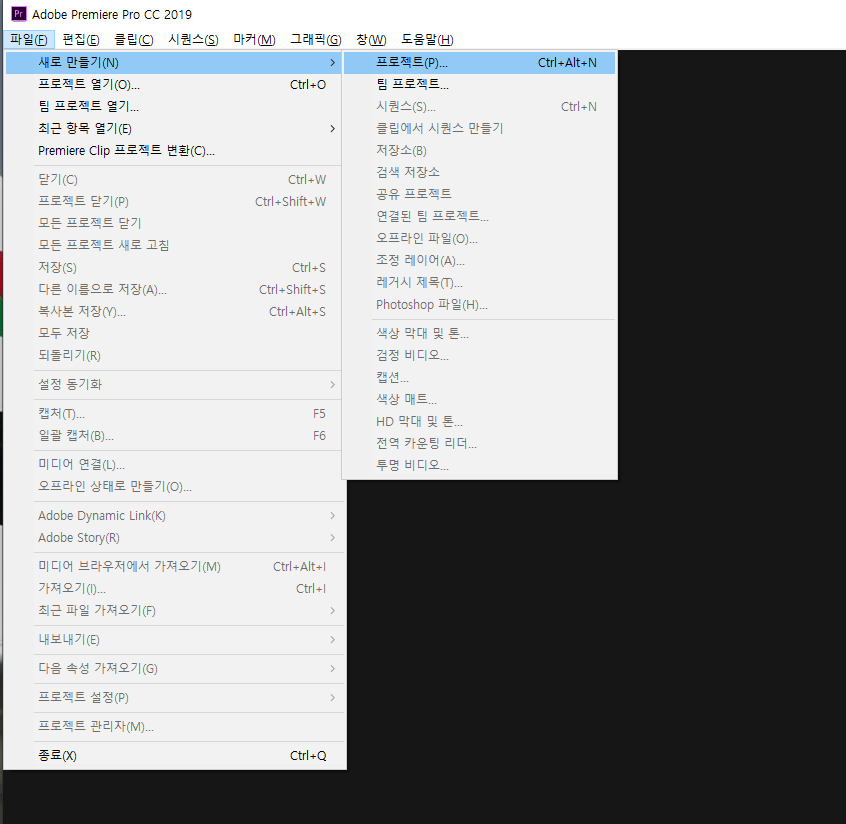
Task: Choose 가져오기(I)... entry
Action: tap(175, 589)
